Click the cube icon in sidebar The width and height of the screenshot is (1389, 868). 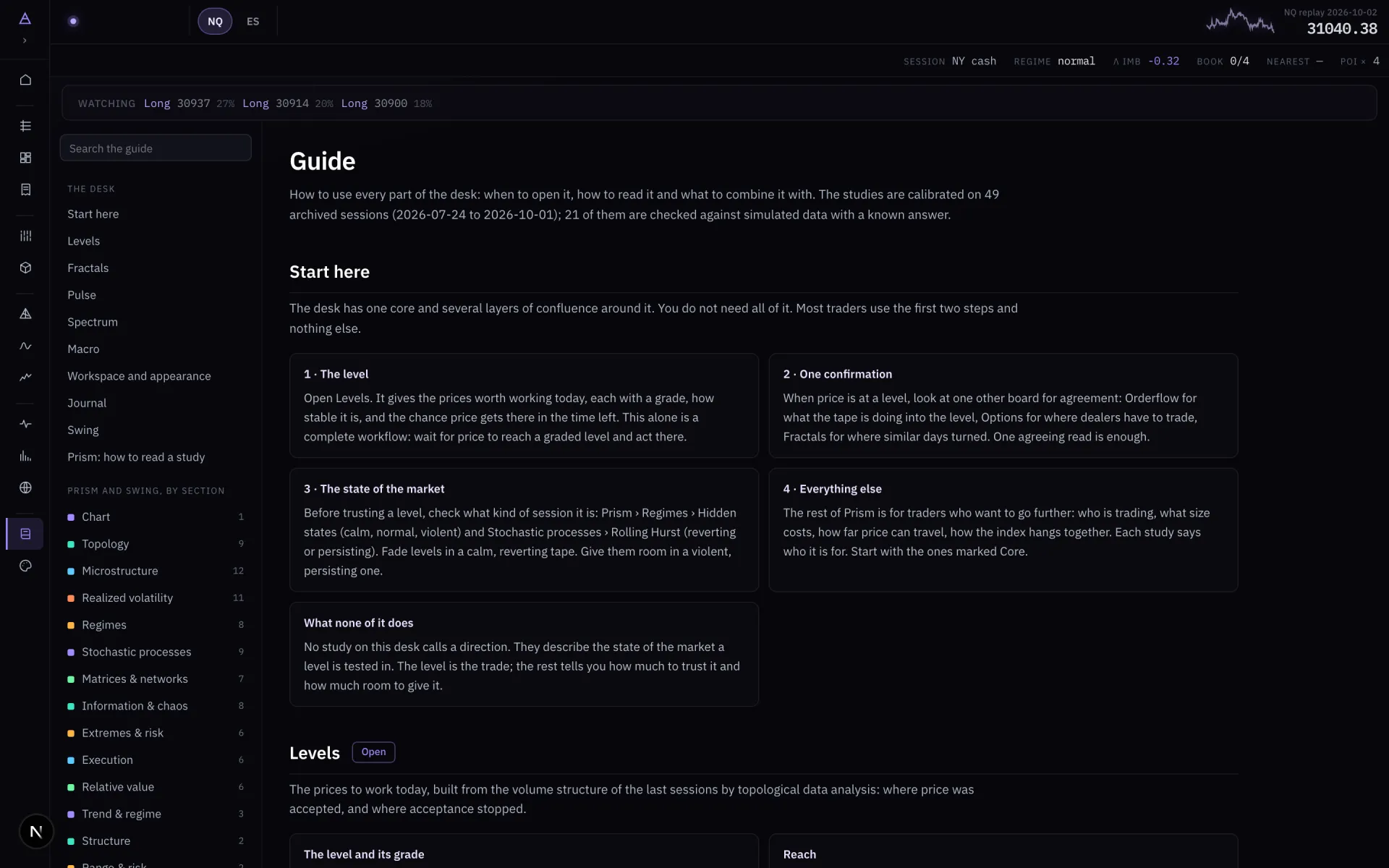point(25,268)
